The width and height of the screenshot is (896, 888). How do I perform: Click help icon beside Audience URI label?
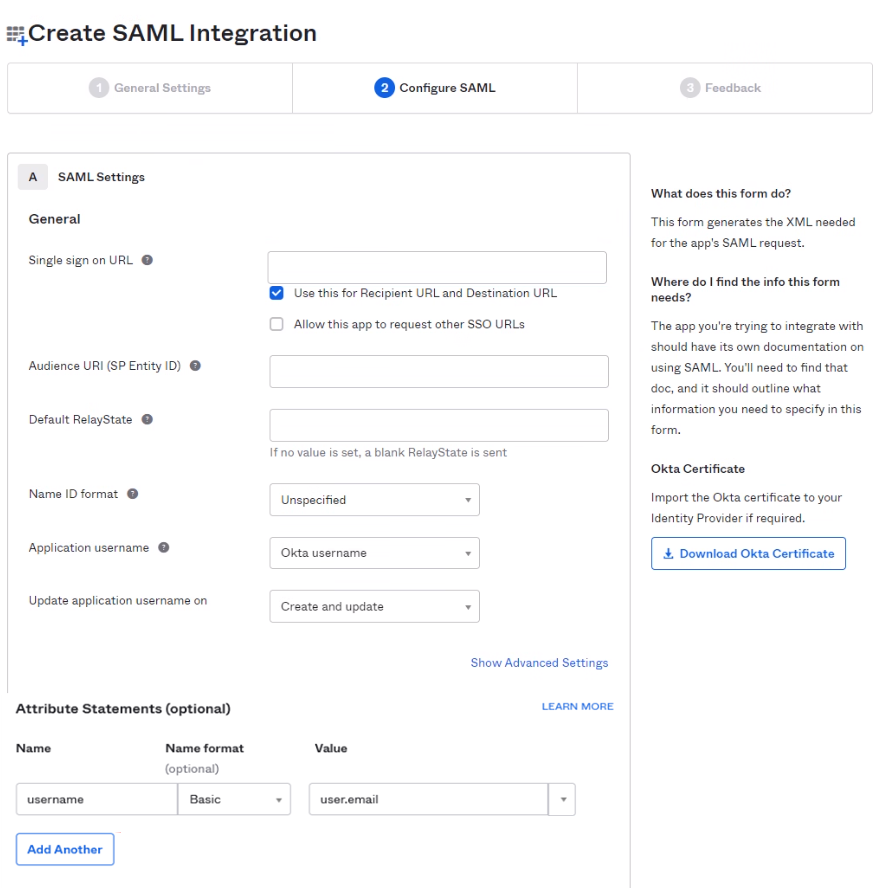(x=195, y=366)
